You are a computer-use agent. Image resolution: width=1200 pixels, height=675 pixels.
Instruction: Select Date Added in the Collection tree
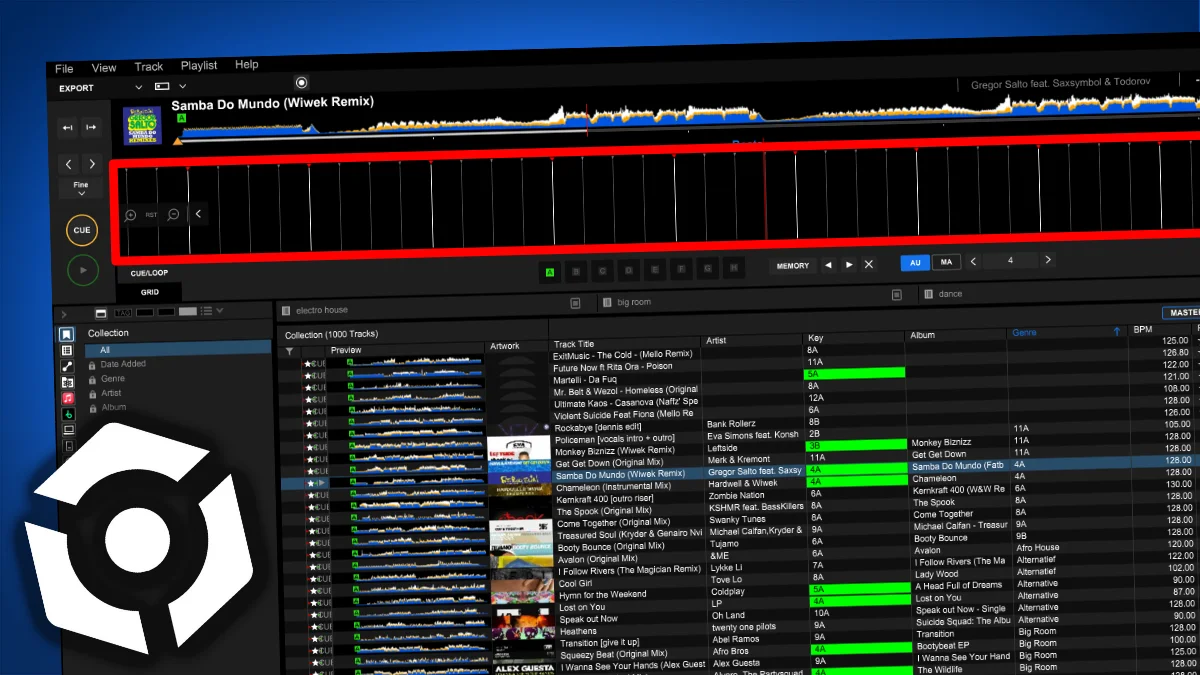pos(123,365)
